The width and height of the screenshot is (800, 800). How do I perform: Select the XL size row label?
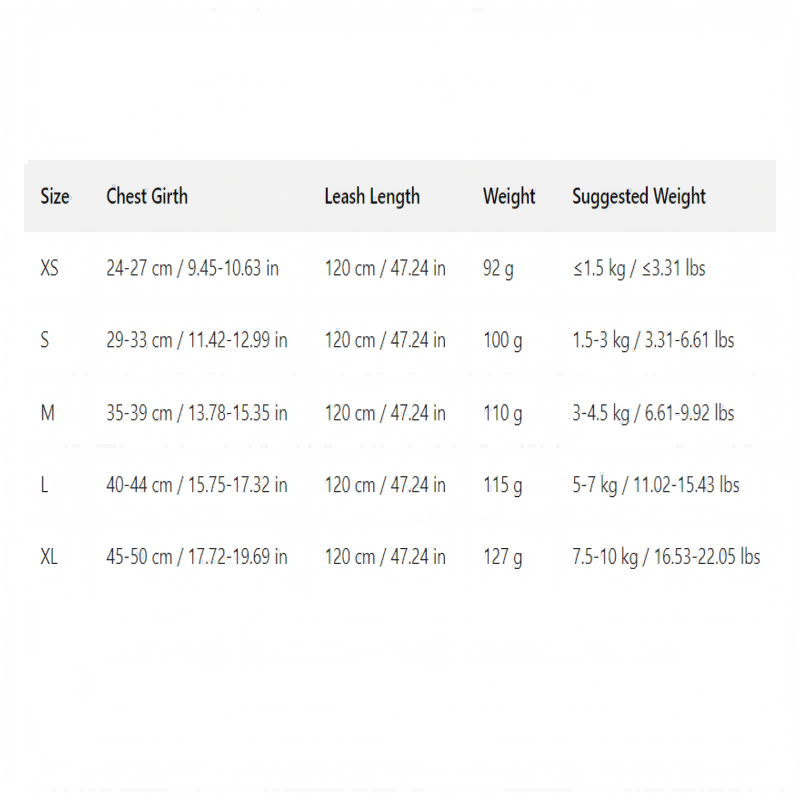[49, 557]
